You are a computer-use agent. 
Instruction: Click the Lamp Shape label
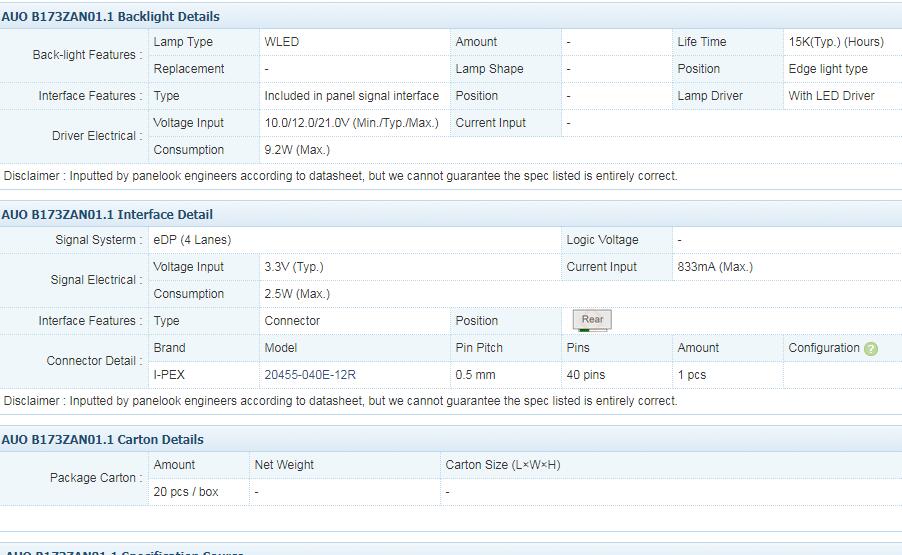pos(490,69)
